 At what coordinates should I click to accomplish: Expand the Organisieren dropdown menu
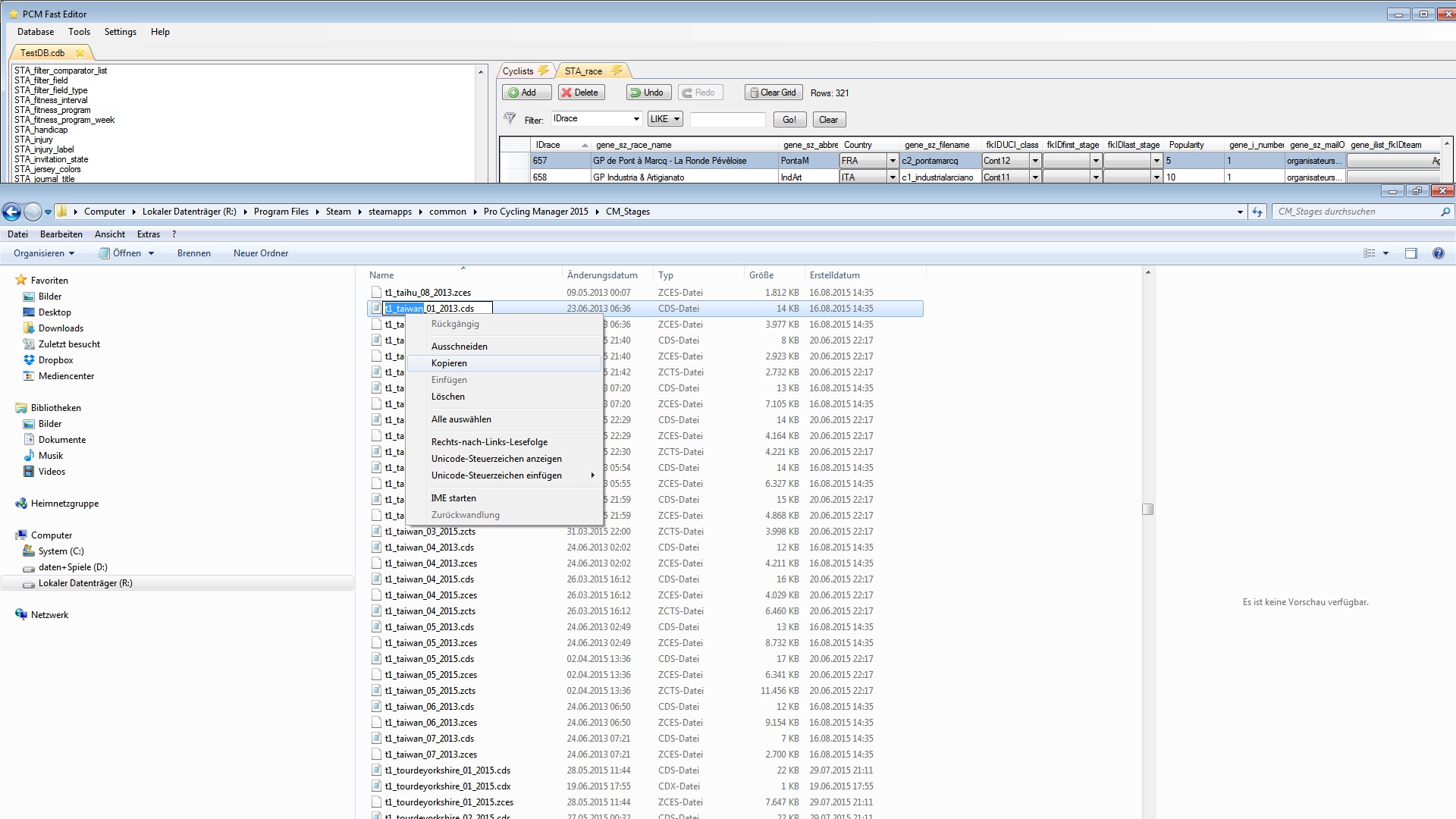pos(44,253)
